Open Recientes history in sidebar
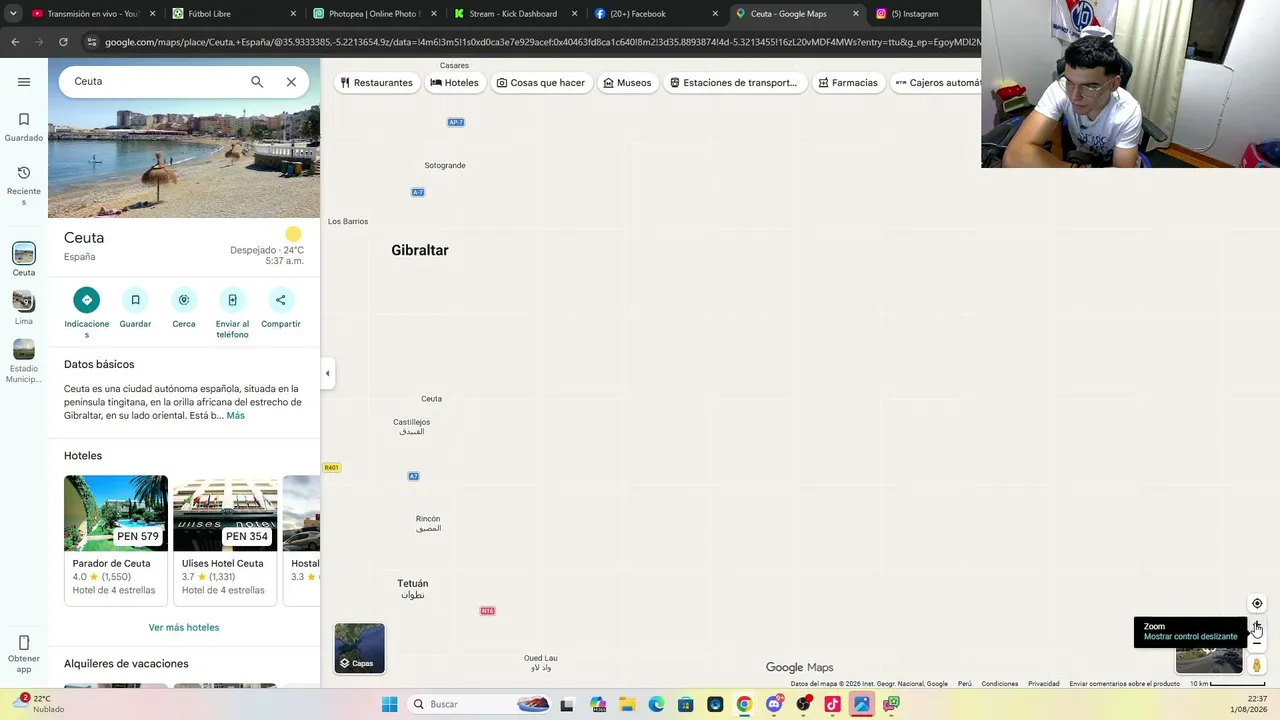The image size is (1280, 720). coord(24,186)
